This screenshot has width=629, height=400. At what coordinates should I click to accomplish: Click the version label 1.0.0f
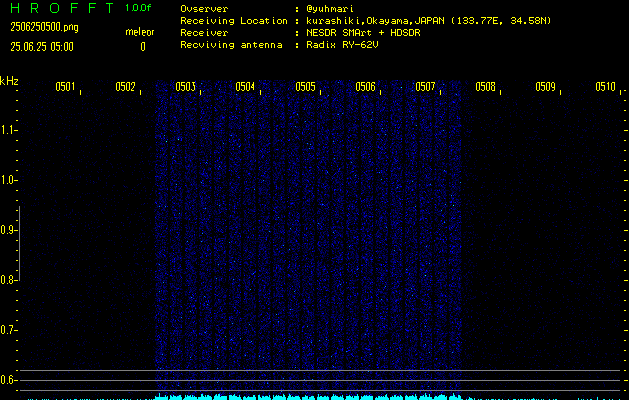[x=138, y=8]
